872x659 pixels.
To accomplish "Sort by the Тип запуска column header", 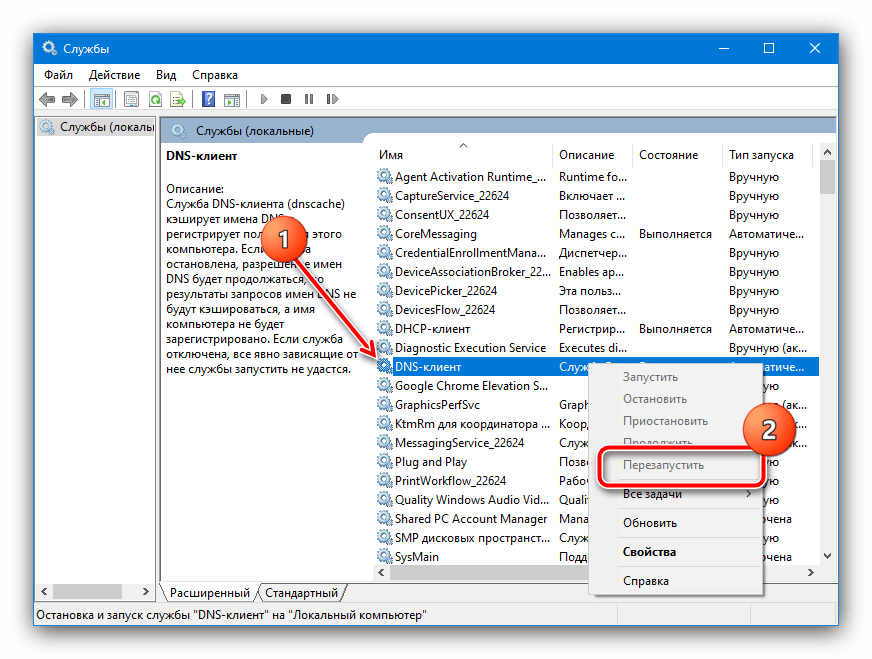I will click(x=767, y=155).
